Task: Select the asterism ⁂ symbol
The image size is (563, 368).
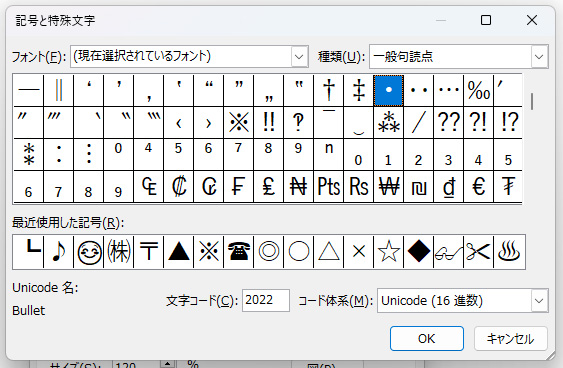Action: [388, 122]
